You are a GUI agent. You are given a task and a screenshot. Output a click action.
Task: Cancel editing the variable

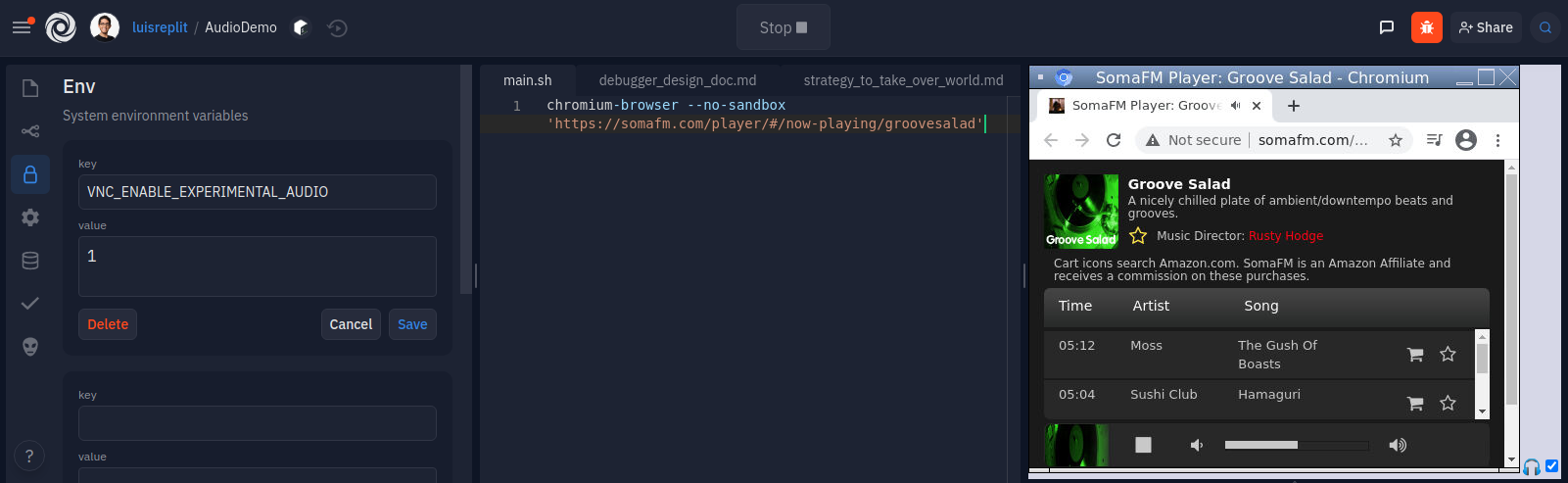[351, 324]
